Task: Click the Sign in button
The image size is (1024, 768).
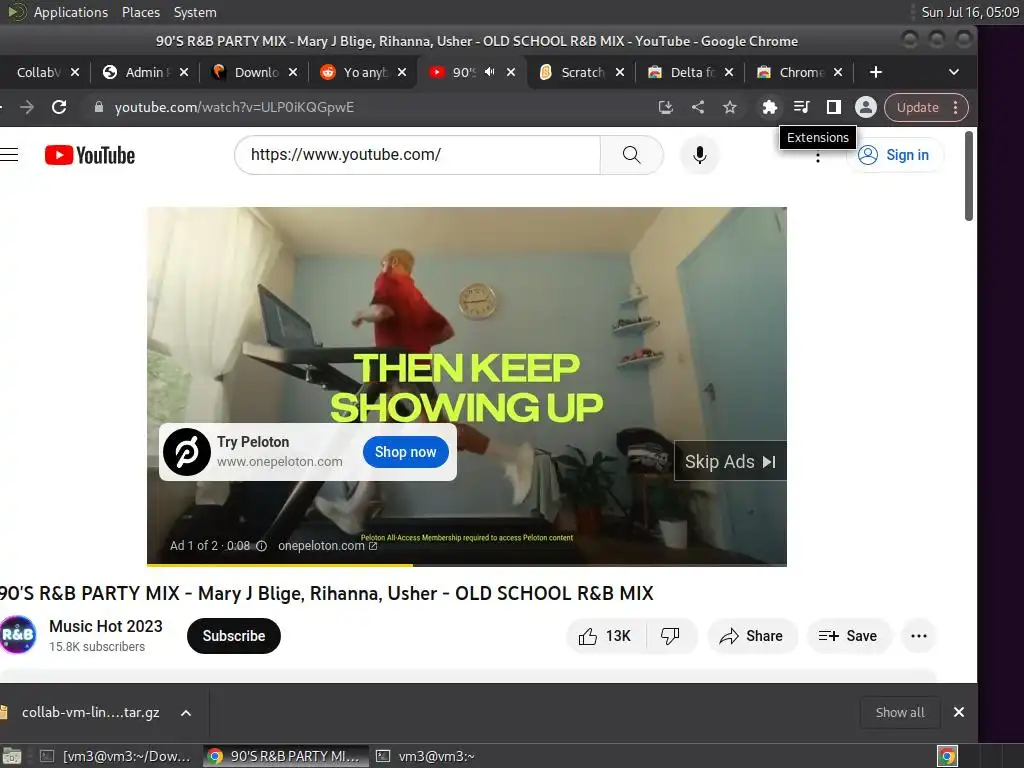Action: click(895, 155)
